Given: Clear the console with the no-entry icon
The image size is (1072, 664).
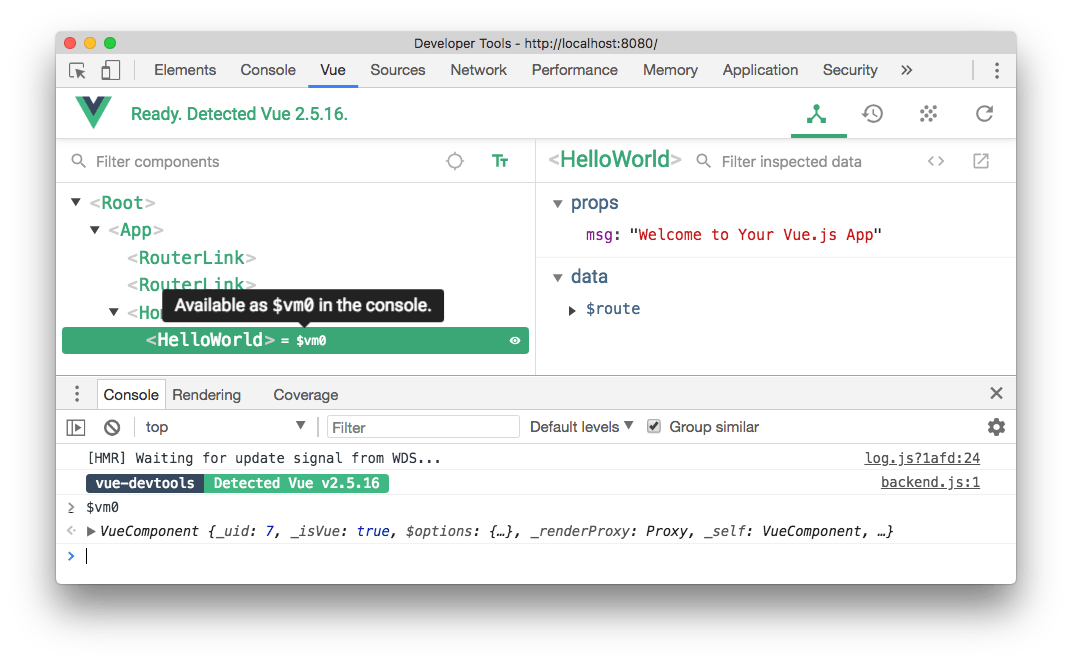Looking at the screenshot, I should 111,427.
